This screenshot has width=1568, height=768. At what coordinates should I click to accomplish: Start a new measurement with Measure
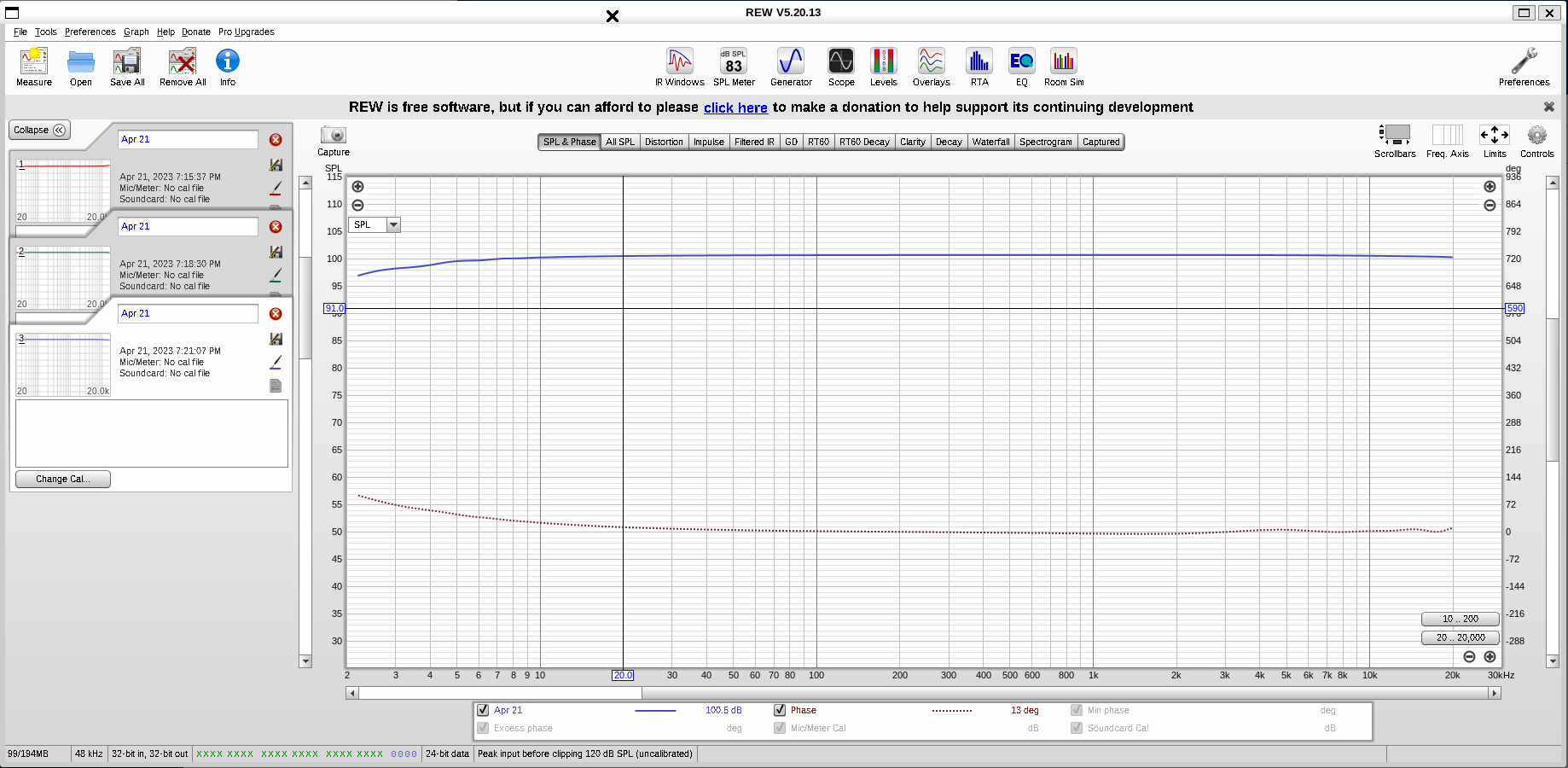(x=34, y=67)
